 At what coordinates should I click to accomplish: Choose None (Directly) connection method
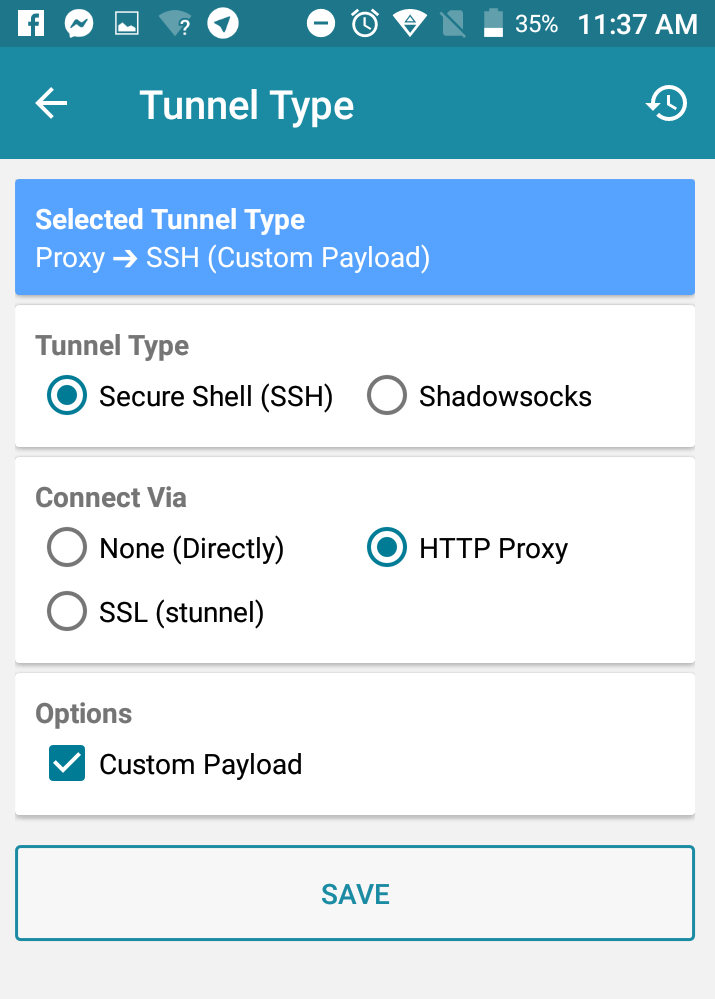[x=66, y=547]
